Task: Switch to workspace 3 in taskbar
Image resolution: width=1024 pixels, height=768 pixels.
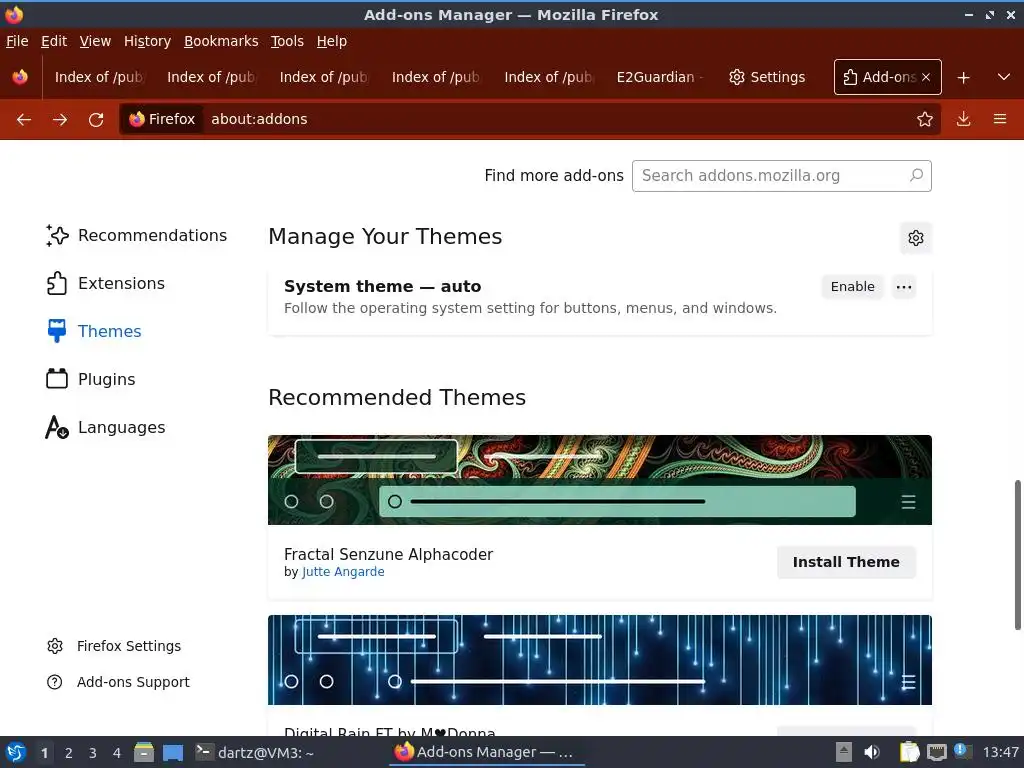Action: tap(93, 753)
